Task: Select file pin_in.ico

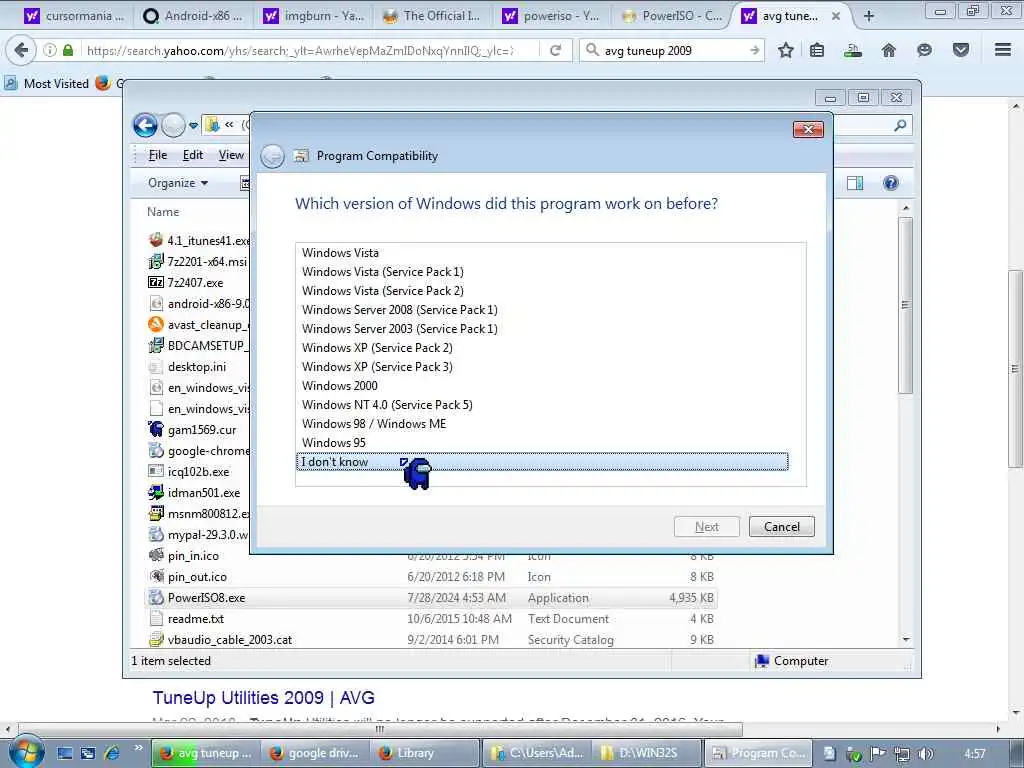Action: (184, 555)
